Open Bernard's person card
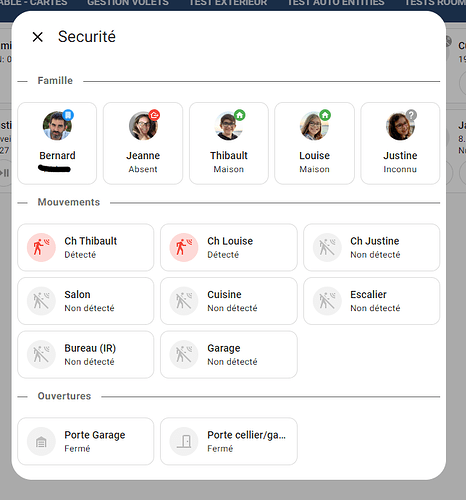466x500 pixels. click(x=57, y=143)
